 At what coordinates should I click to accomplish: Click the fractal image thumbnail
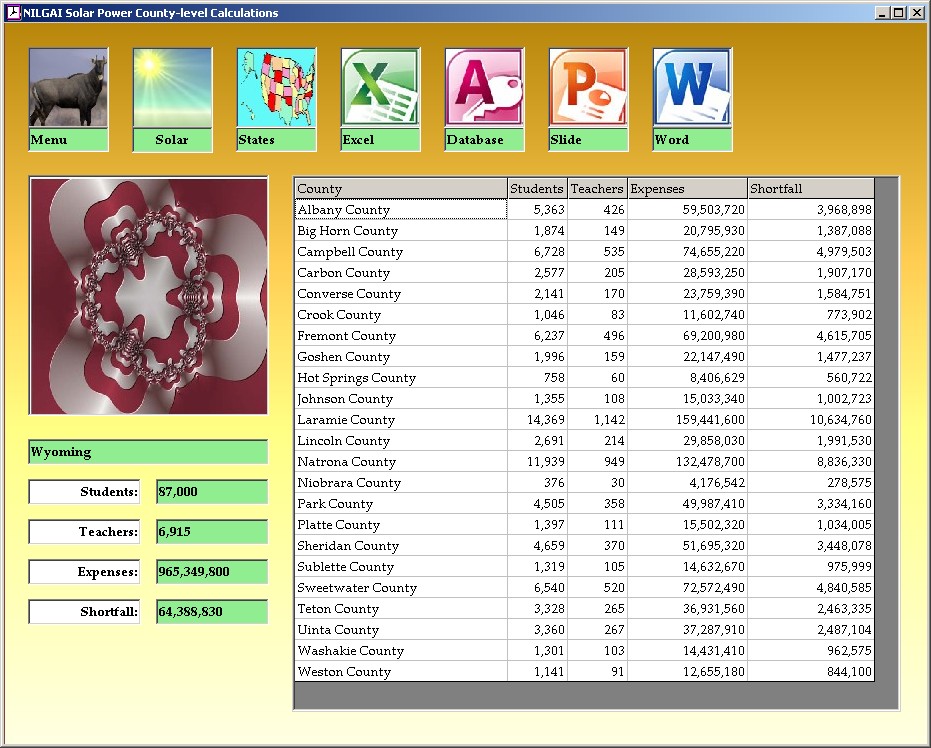tap(148, 296)
